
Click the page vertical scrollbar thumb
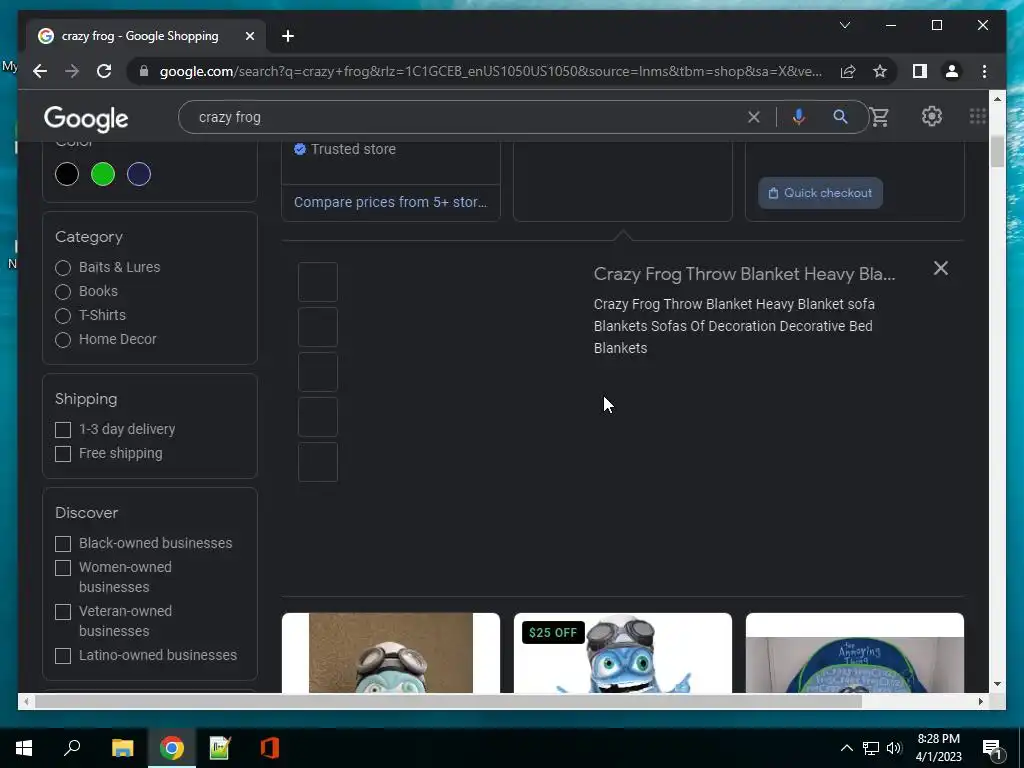(x=997, y=152)
